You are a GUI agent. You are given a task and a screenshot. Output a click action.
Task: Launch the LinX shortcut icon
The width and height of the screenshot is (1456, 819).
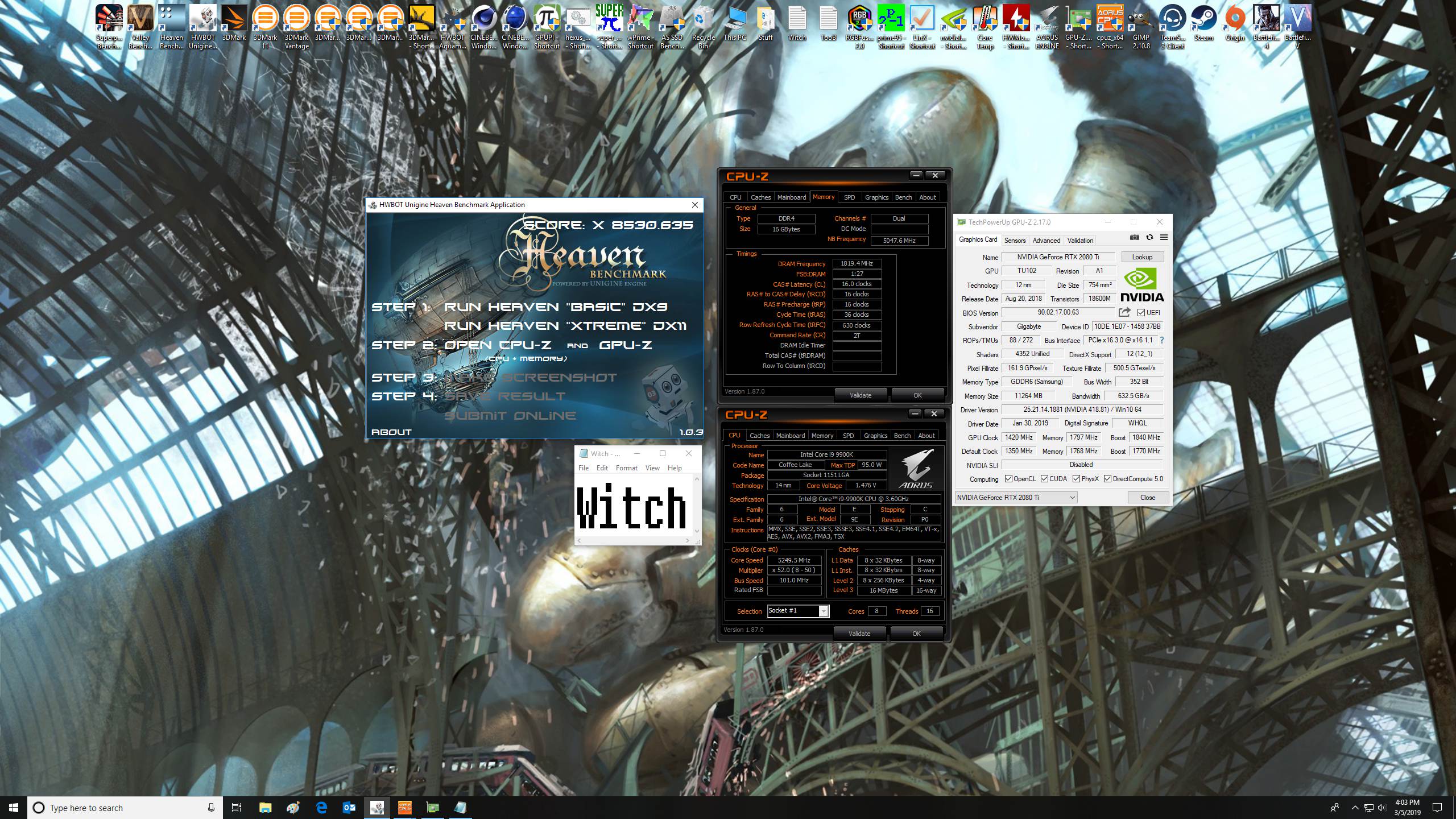point(922,27)
